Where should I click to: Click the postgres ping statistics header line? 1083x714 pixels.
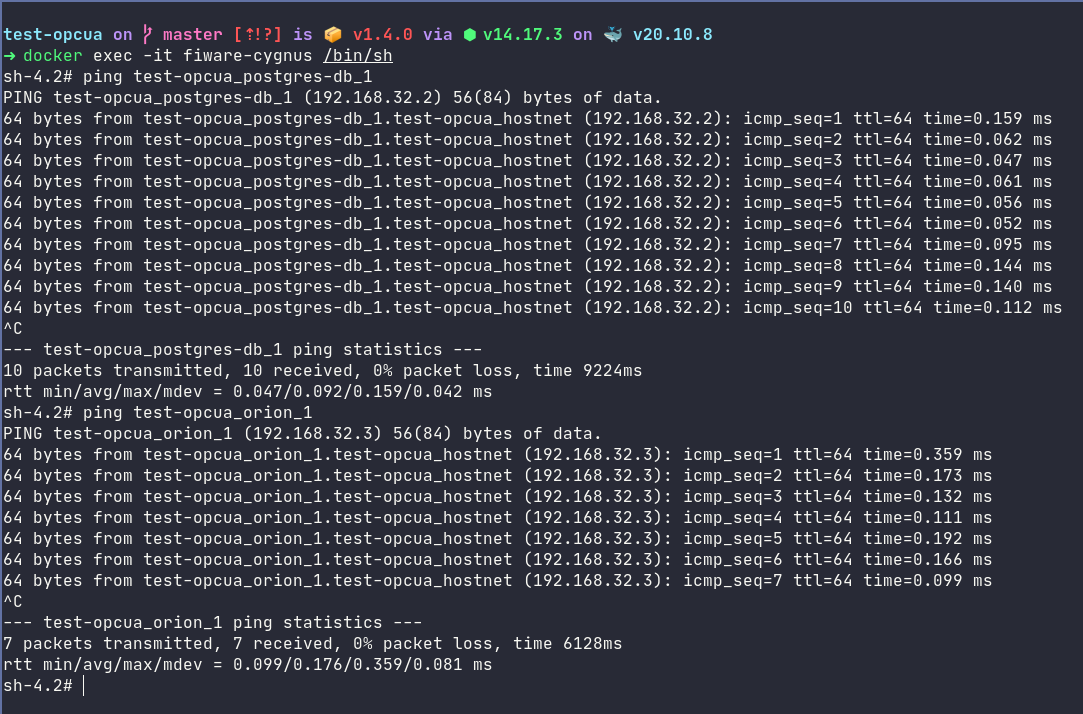coord(242,350)
